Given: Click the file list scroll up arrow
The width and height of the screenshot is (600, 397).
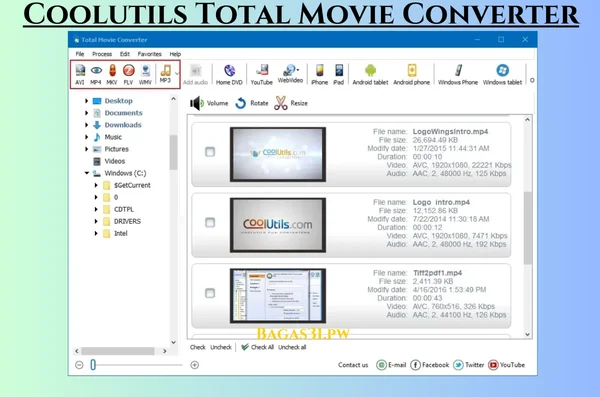Looking at the screenshot, I should pos(528,120).
